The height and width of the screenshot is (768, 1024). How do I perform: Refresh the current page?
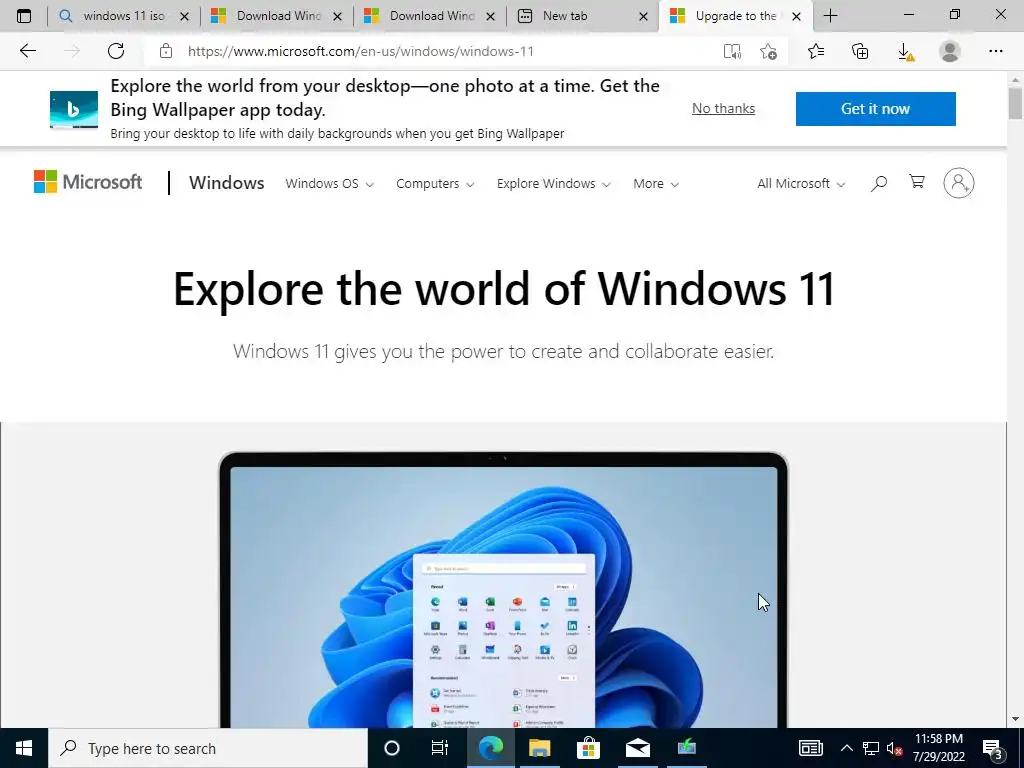click(x=116, y=51)
